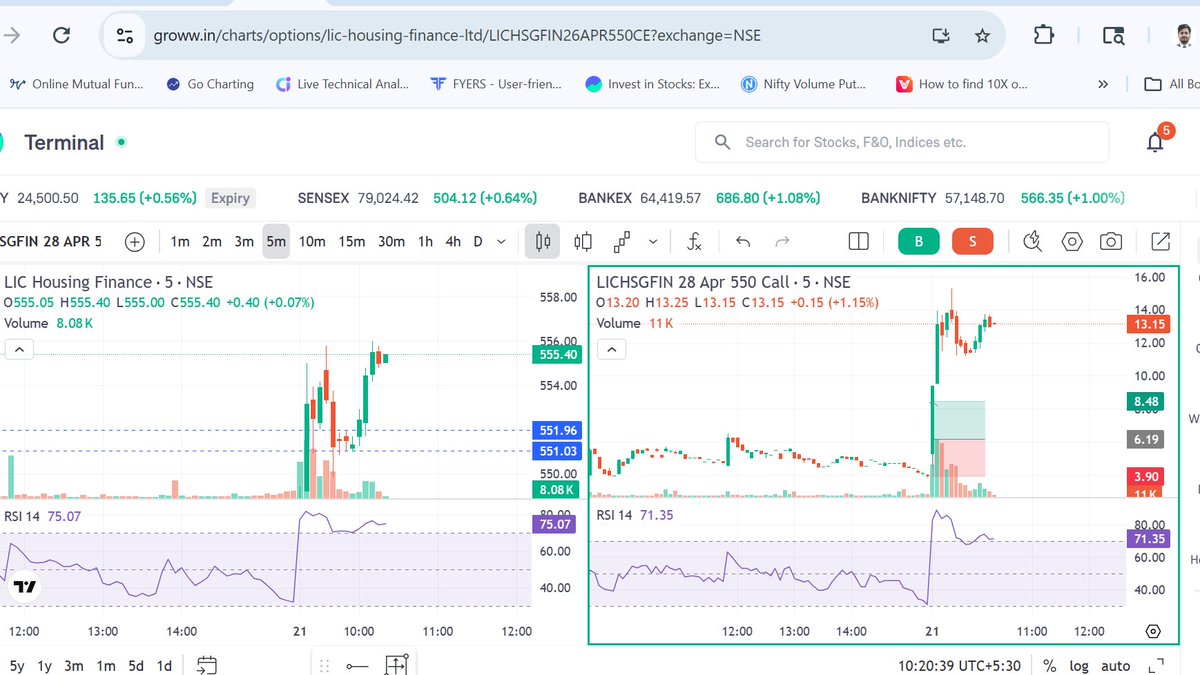Open the quick search magnifier icon
Screen dimensions: 1200x675
tap(1033, 241)
